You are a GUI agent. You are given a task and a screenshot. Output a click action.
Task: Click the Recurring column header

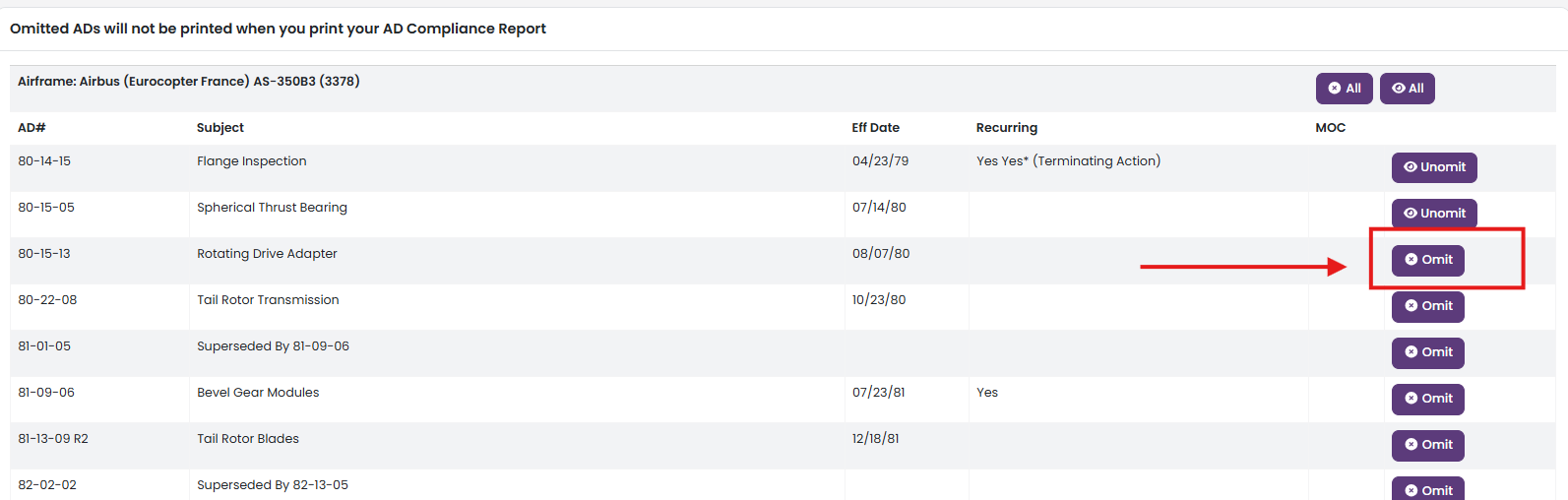1007,128
